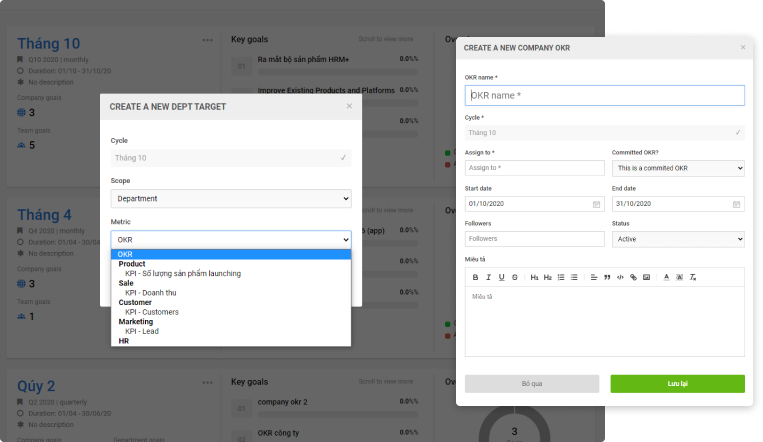Pick 'KPI - Lead' under Marketing
The image size is (763, 442).
142,331
